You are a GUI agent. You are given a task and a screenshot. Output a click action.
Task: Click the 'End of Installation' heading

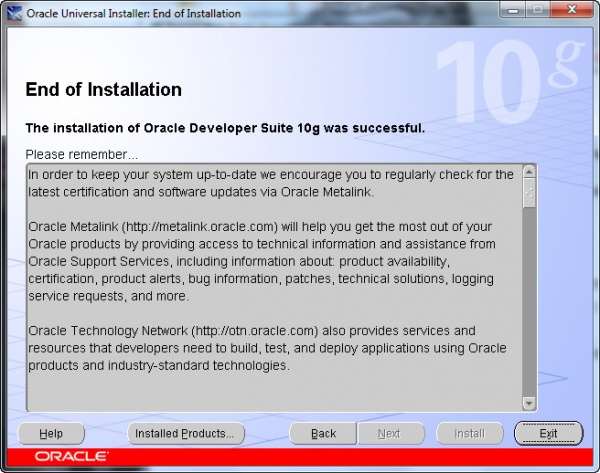pos(103,90)
